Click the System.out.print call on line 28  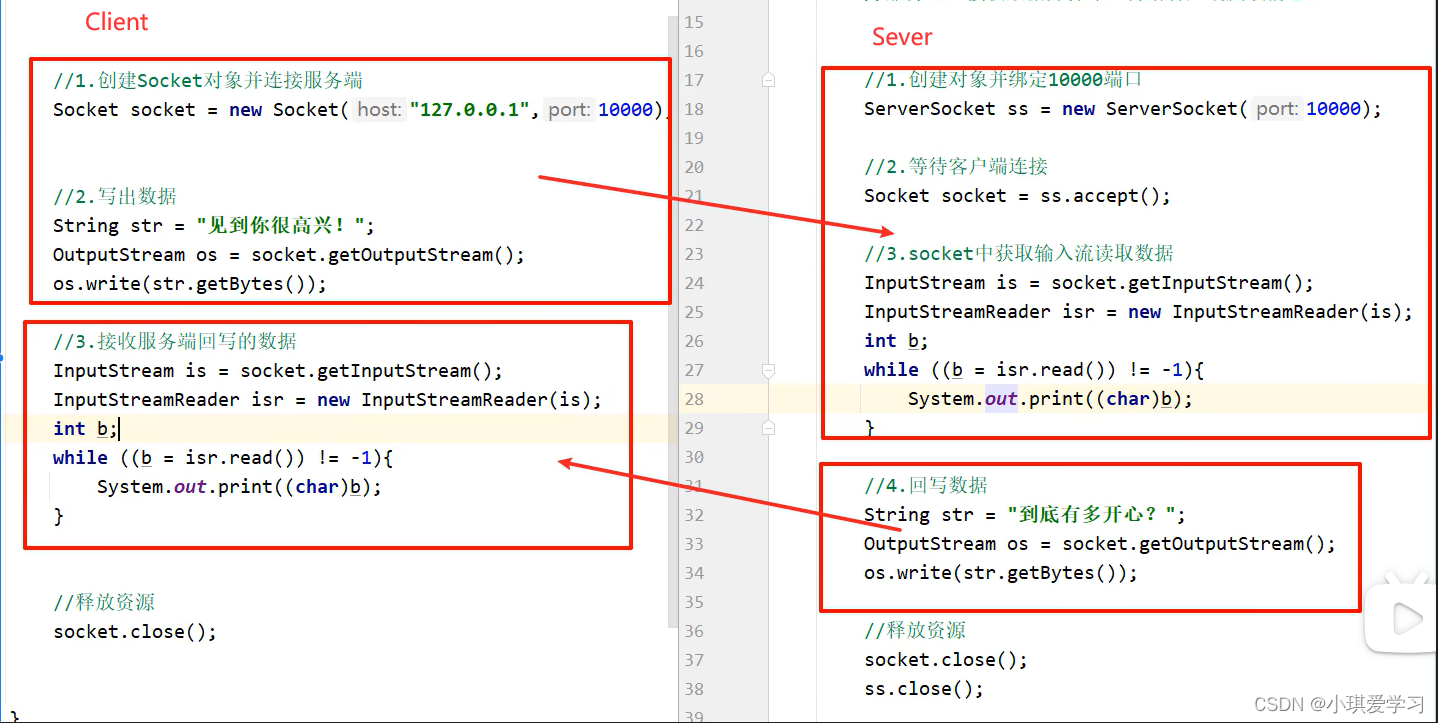click(x=1051, y=399)
